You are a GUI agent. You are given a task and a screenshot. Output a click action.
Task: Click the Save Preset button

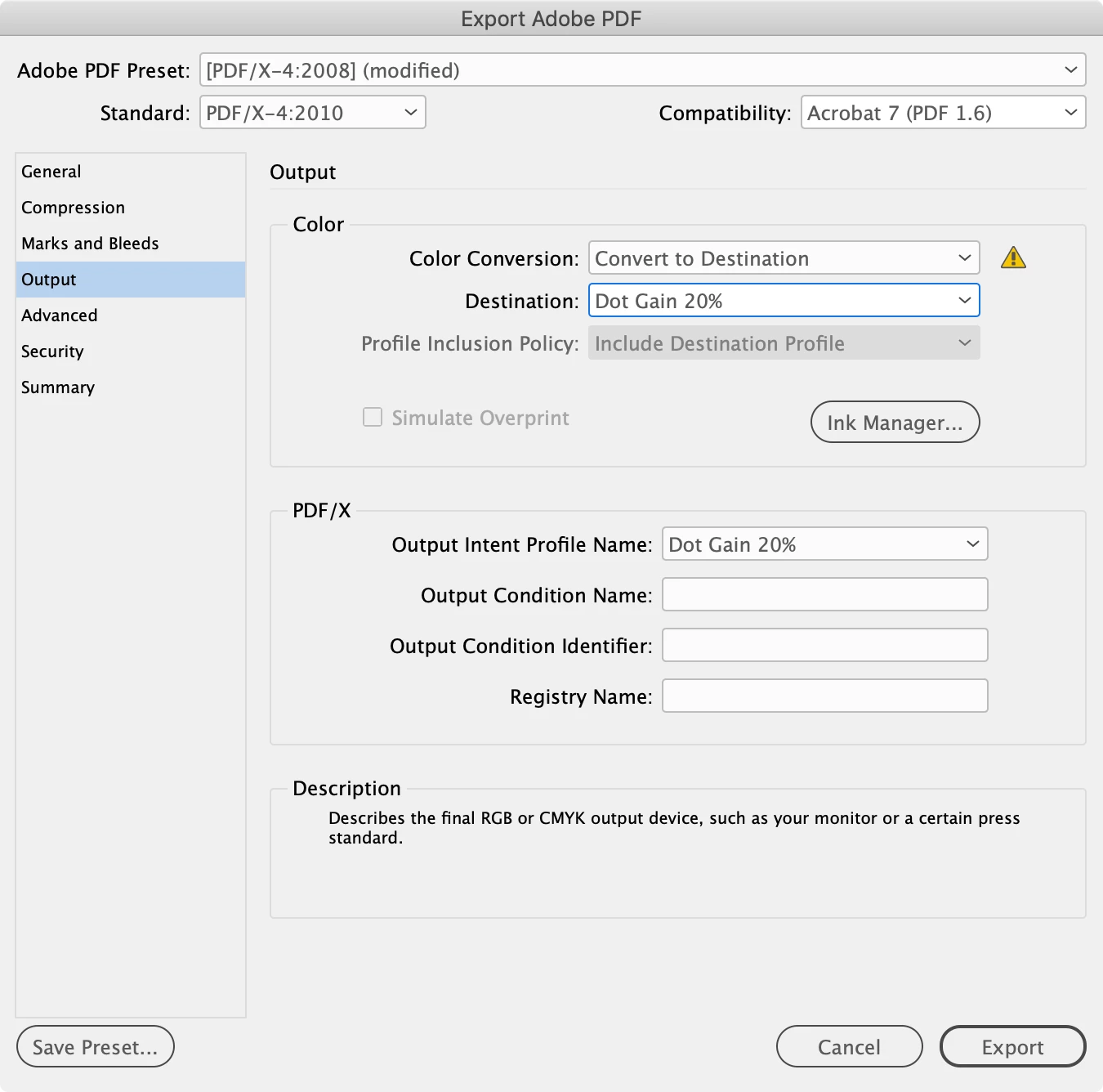tap(96, 1046)
